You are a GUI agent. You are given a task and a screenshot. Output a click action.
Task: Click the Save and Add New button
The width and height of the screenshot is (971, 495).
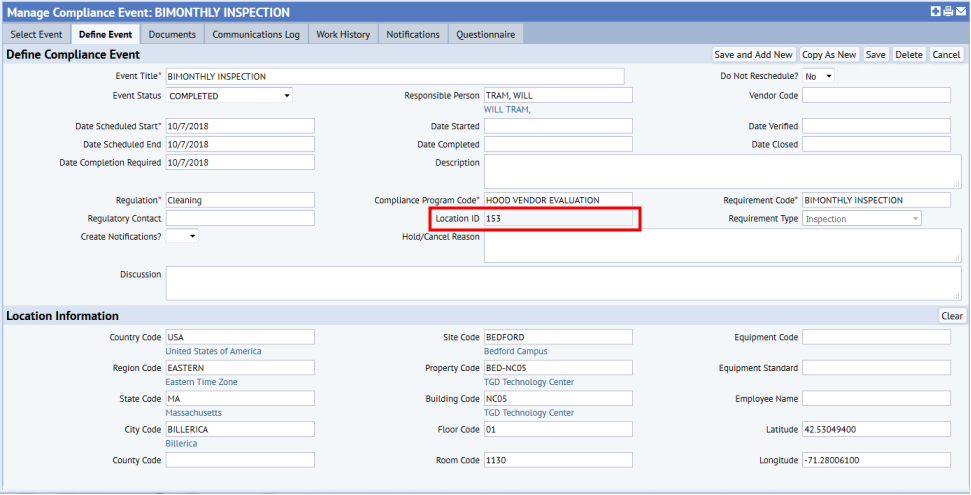(753, 55)
